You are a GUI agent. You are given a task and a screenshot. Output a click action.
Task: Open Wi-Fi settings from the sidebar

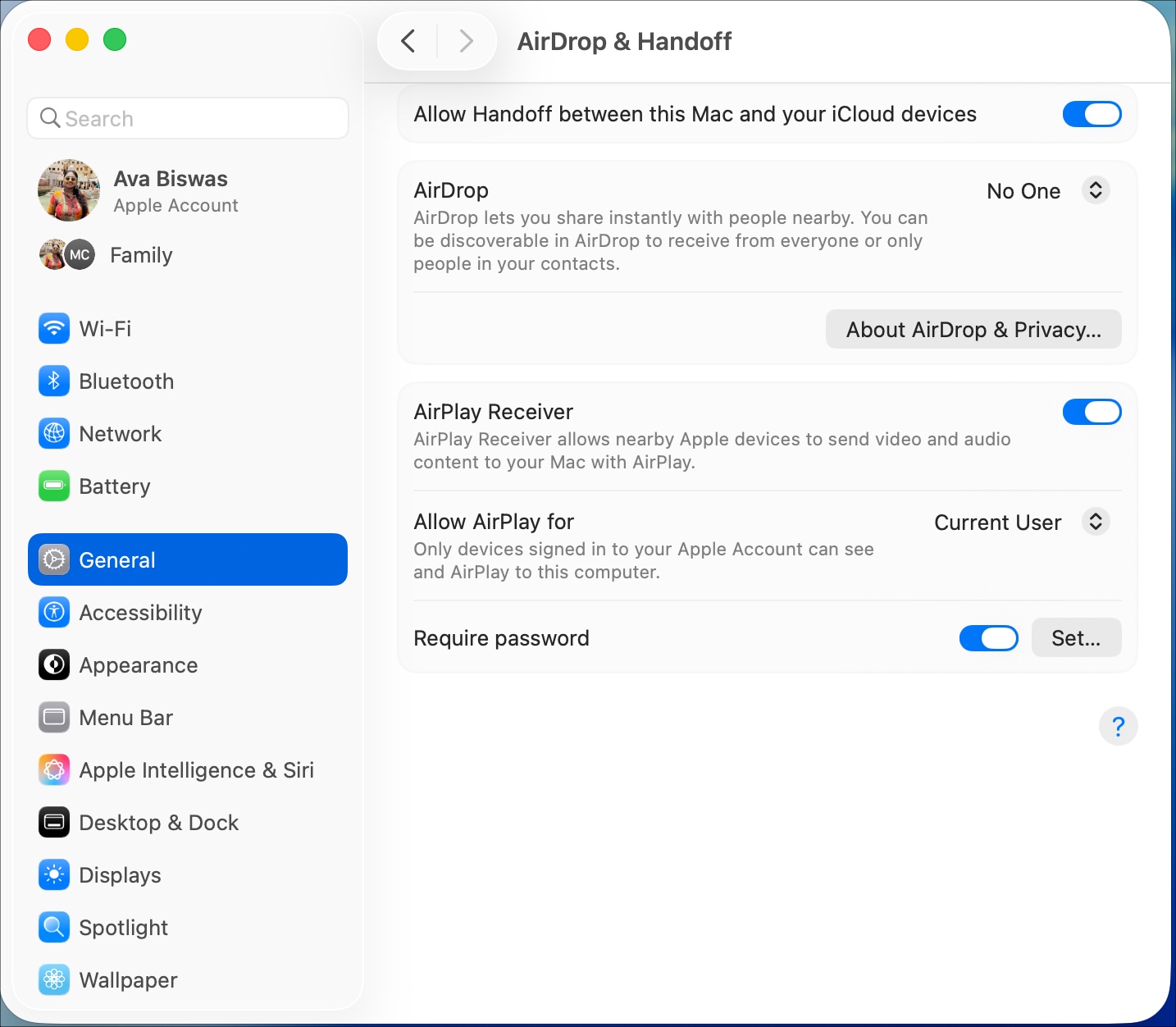(105, 328)
